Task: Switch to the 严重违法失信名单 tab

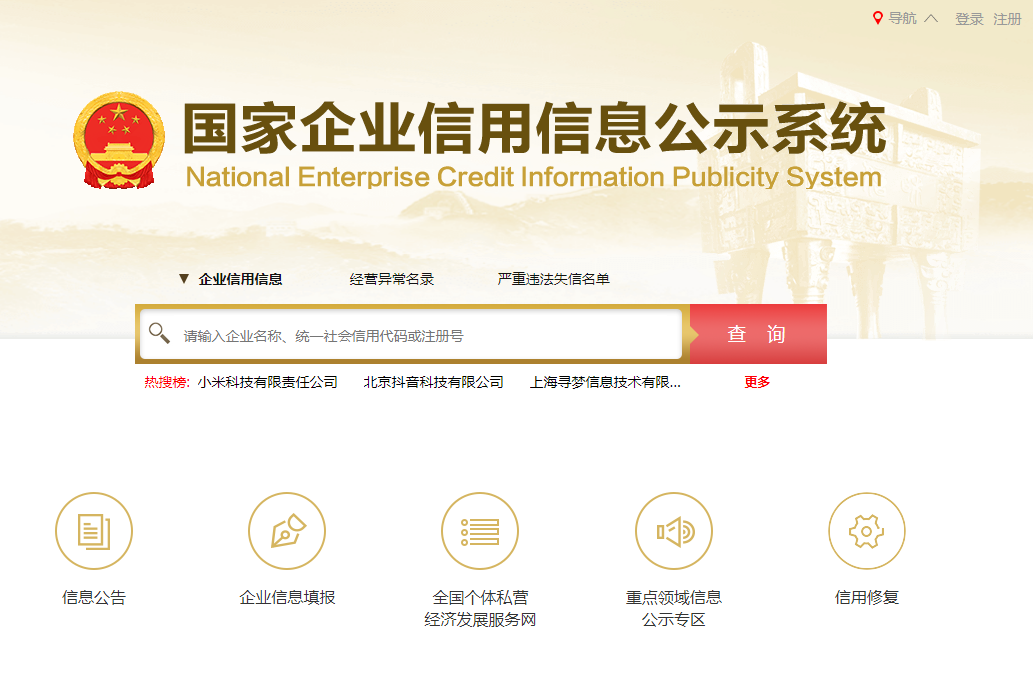Action: (x=553, y=279)
